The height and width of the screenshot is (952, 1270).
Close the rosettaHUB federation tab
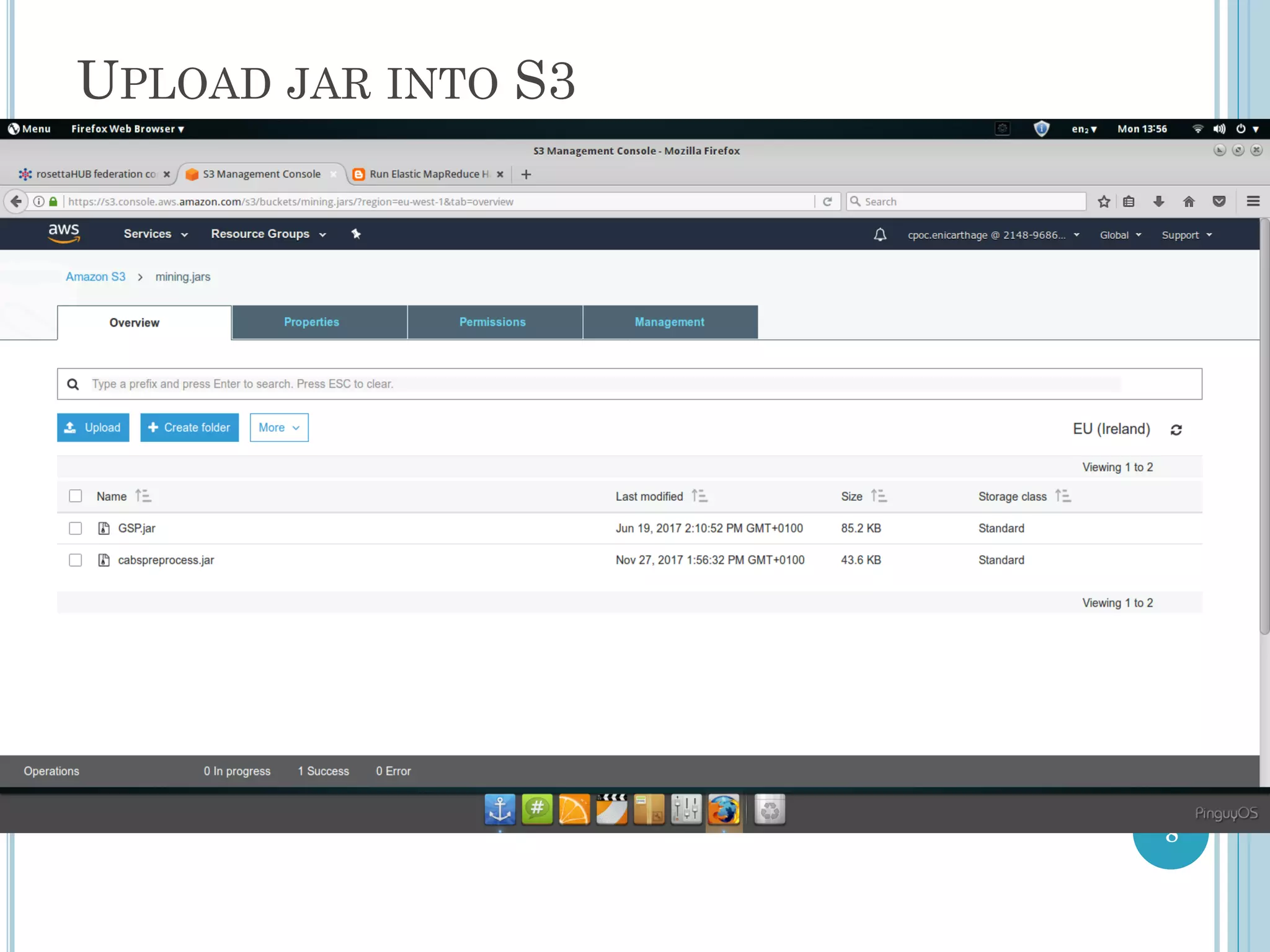[x=166, y=175]
